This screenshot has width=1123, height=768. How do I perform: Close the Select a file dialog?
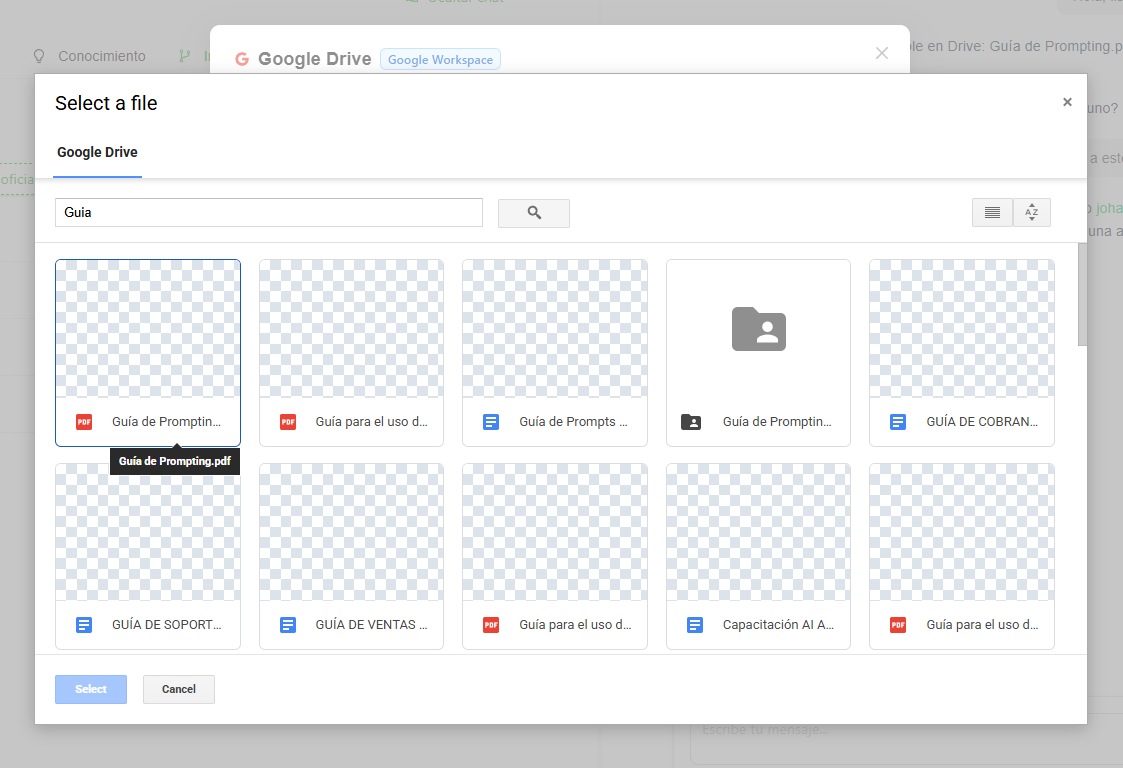(x=1067, y=102)
